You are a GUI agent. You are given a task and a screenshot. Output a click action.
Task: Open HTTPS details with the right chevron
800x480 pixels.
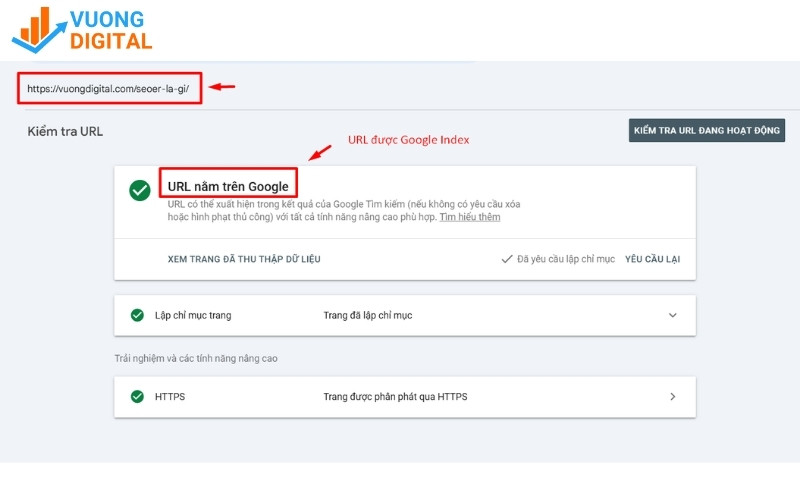tap(672, 396)
